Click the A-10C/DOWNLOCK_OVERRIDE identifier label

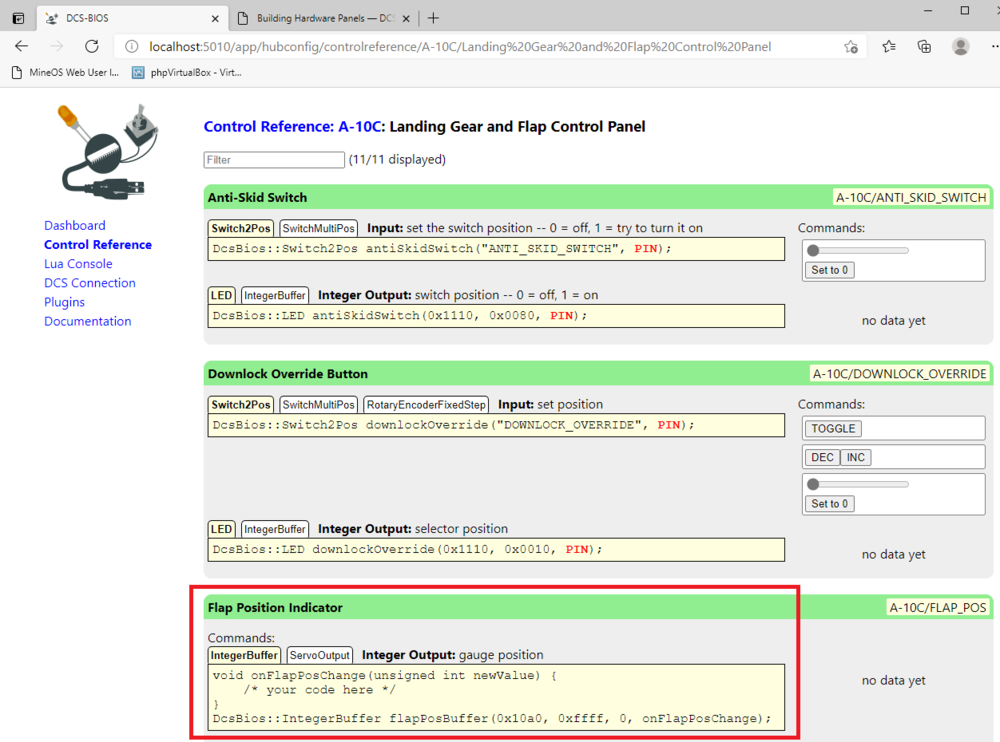click(900, 373)
